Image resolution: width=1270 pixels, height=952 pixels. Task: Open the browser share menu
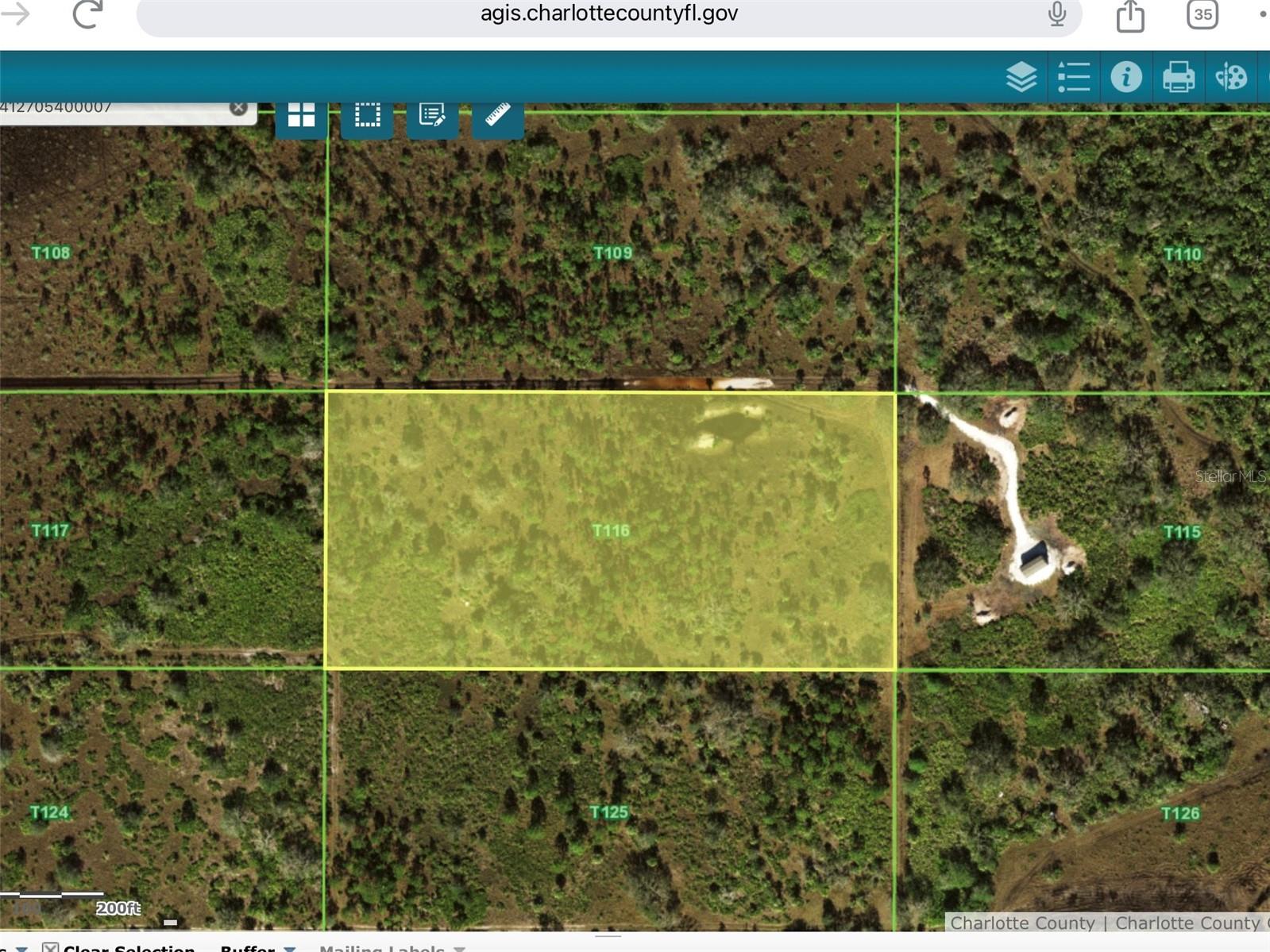[1129, 15]
